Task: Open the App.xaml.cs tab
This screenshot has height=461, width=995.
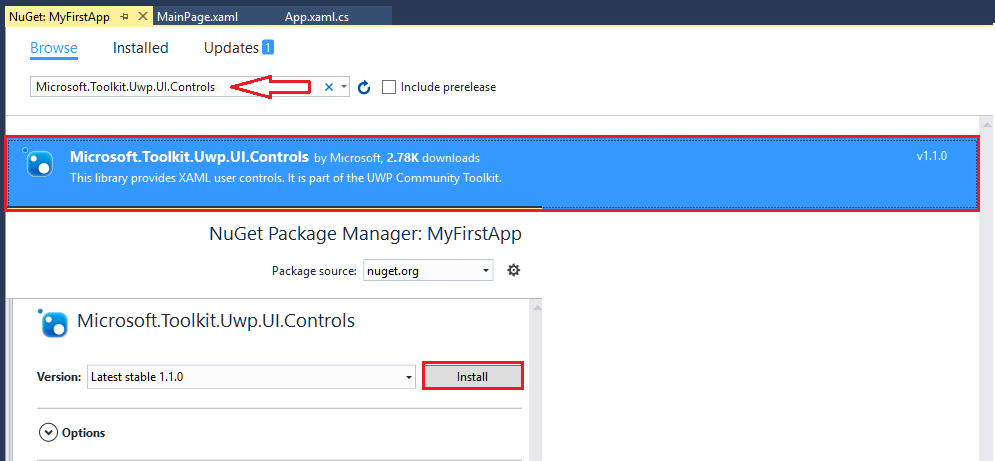Action: [315, 18]
